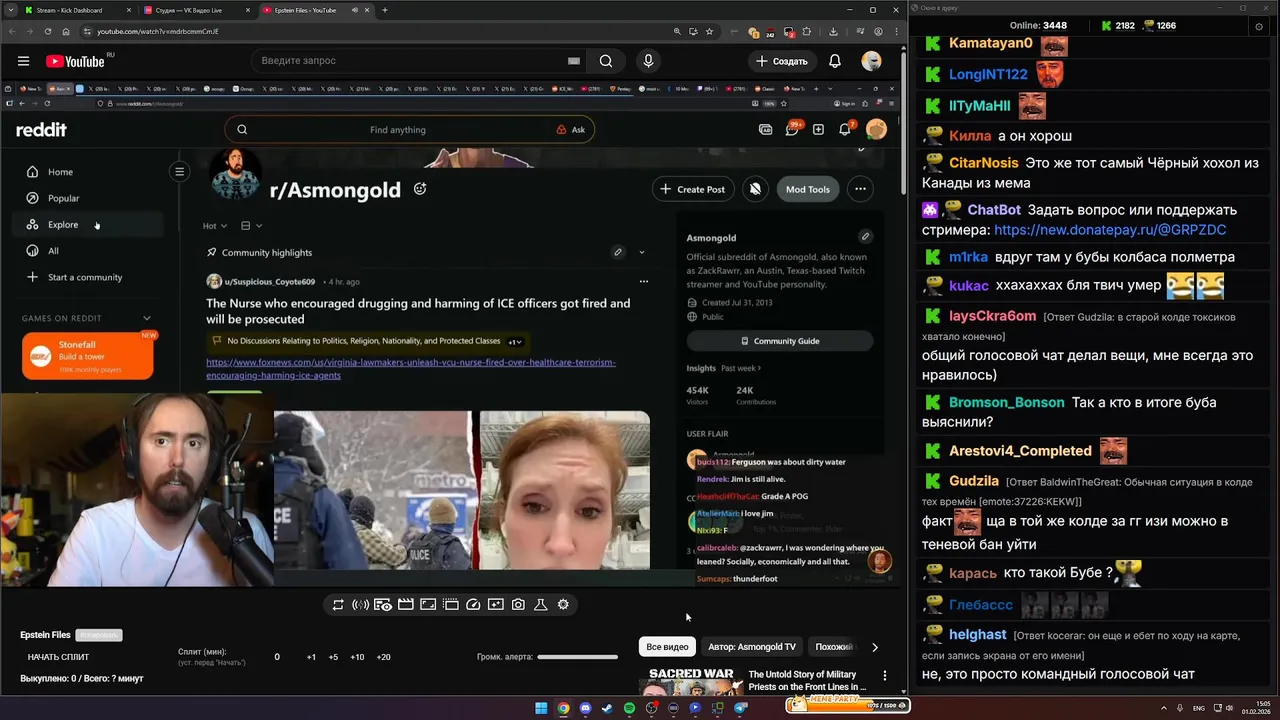Screen dimensions: 1280x720
Task: Open the Sacred War video thumbnail
Action: (691, 680)
